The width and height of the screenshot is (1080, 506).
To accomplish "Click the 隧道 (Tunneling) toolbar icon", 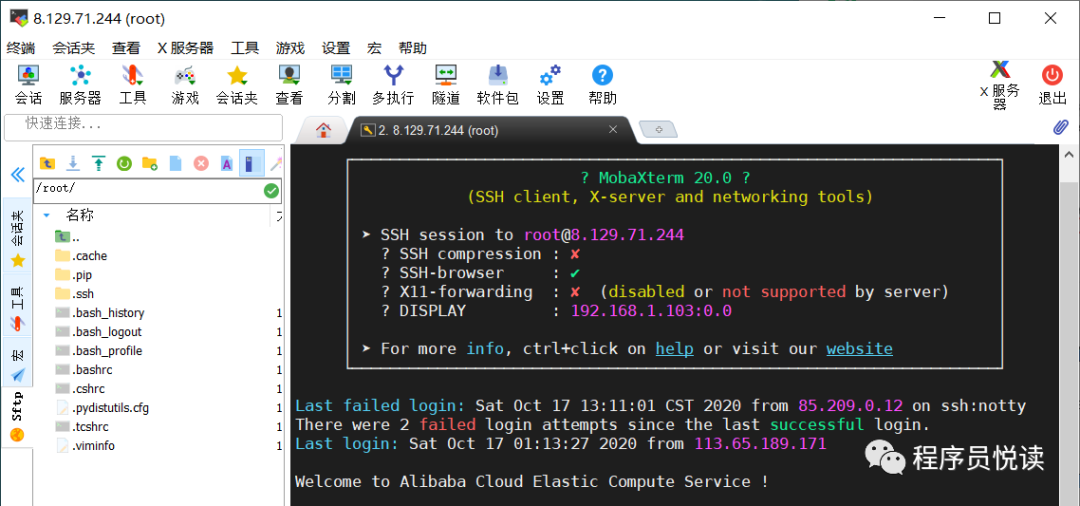I will point(446,85).
